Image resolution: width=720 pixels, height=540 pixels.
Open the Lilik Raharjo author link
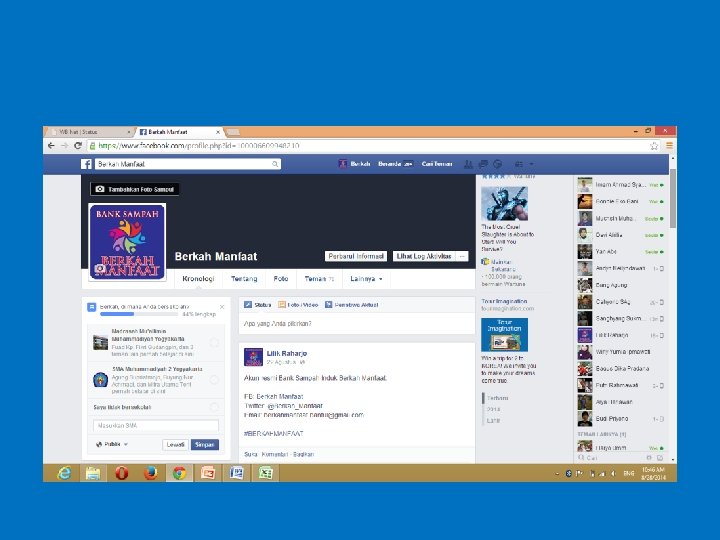287,353
